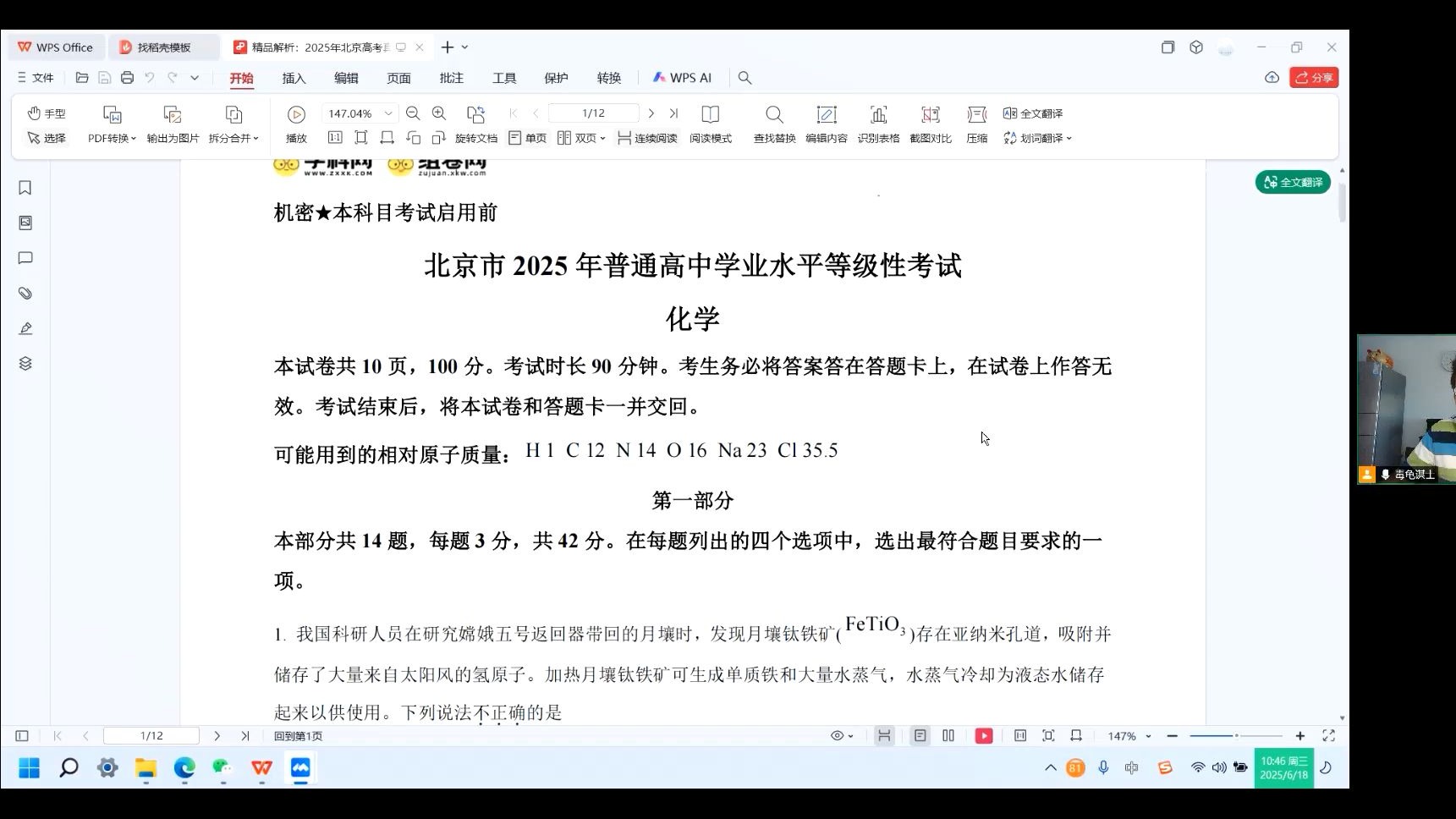Click the 压缩 compress document icon

pos(976,124)
